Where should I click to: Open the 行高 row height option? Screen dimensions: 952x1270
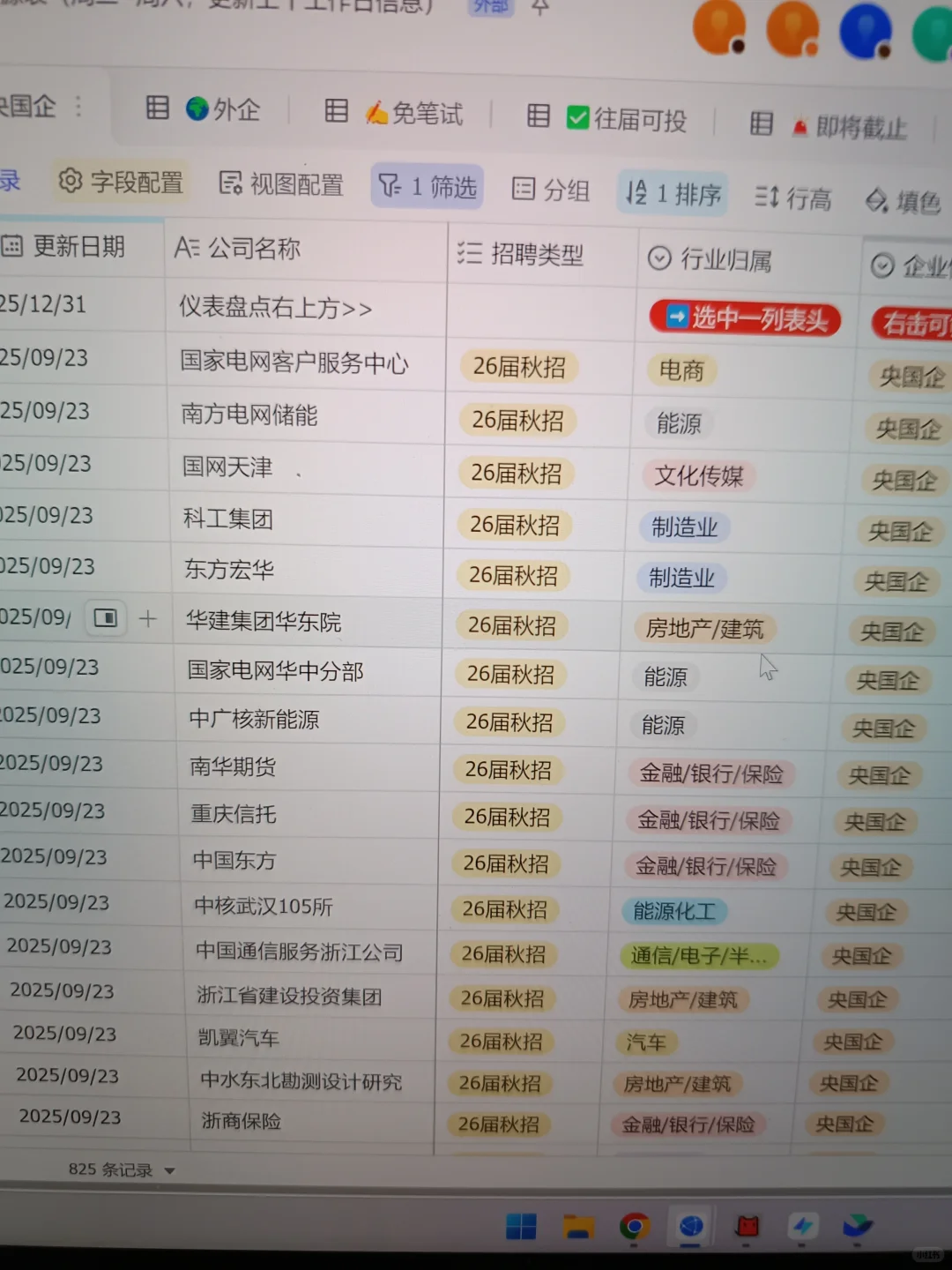pos(793,198)
